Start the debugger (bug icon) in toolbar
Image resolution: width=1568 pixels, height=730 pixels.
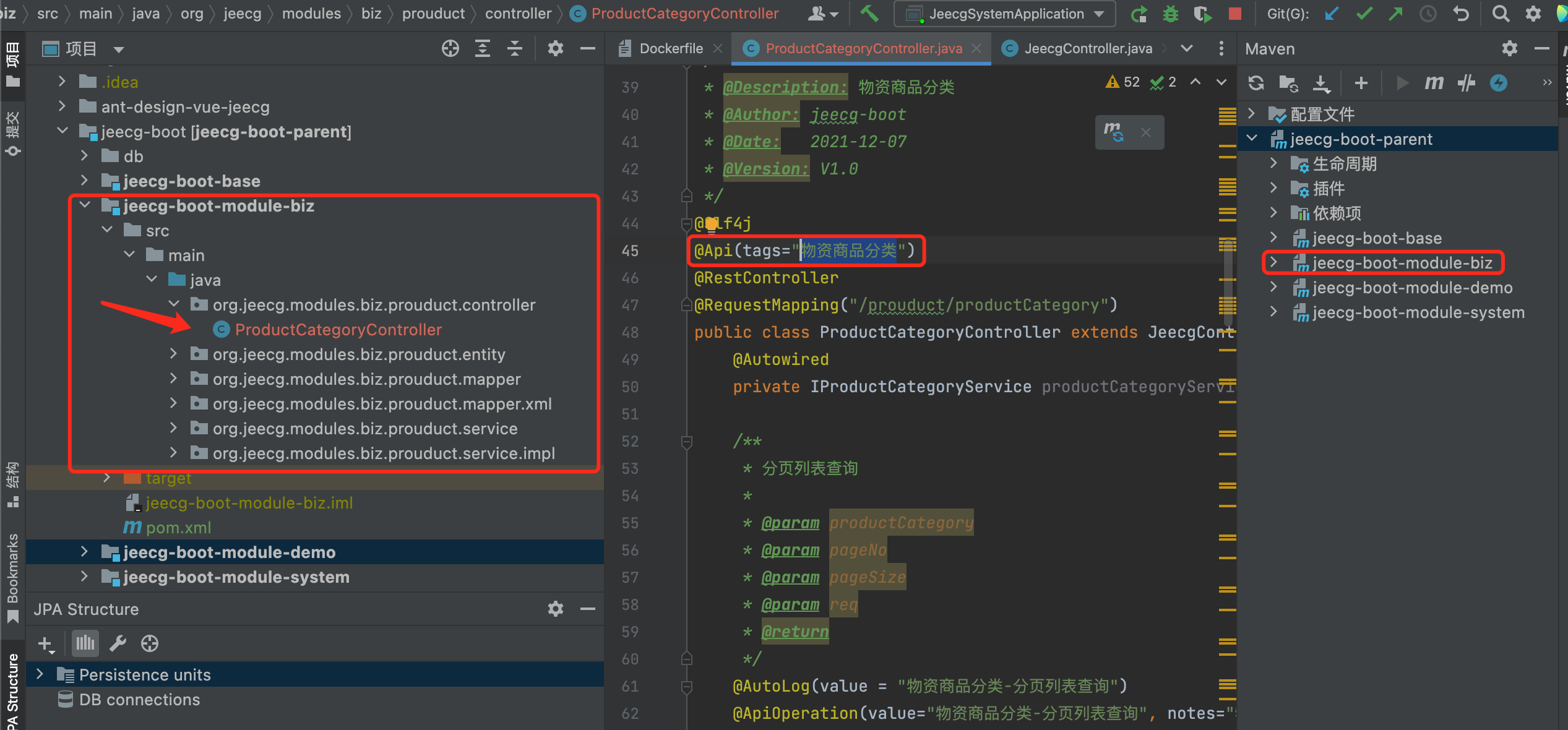tap(1171, 14)
